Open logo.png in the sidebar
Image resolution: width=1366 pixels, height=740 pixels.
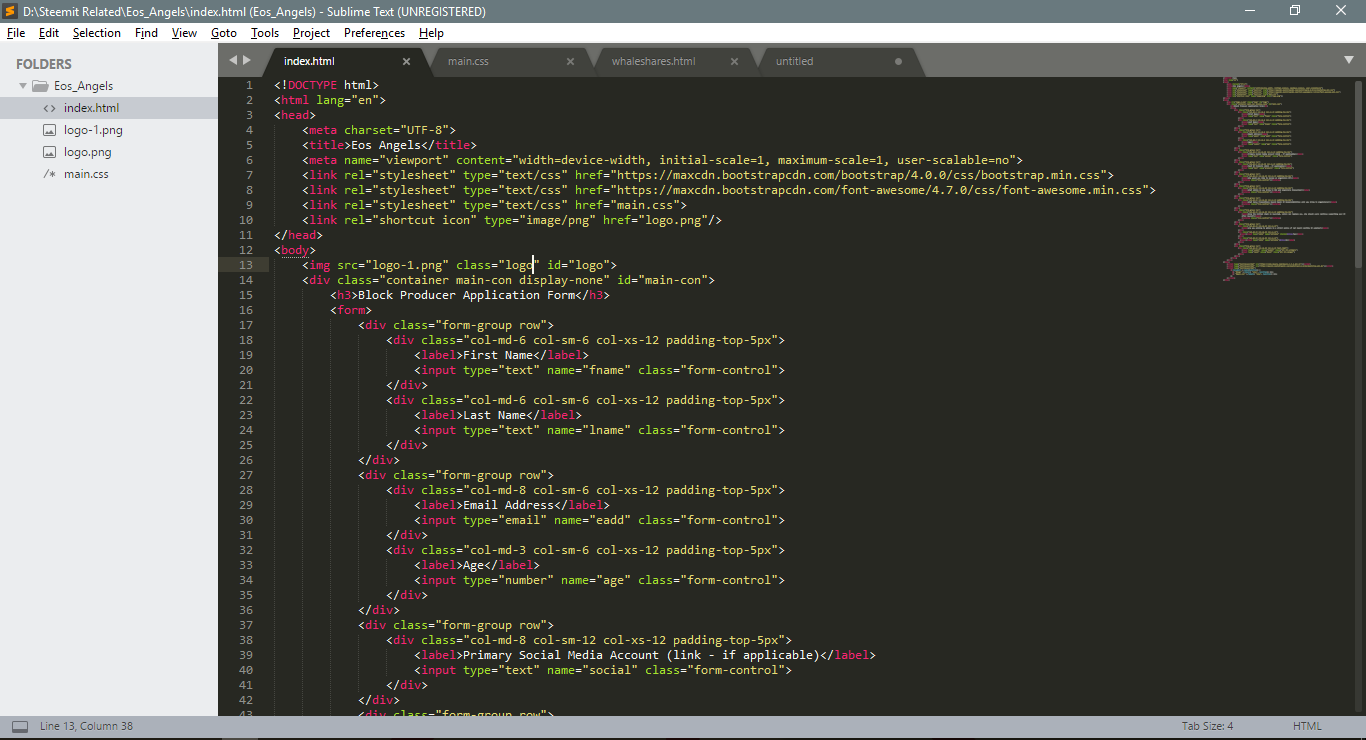point(109,152)
